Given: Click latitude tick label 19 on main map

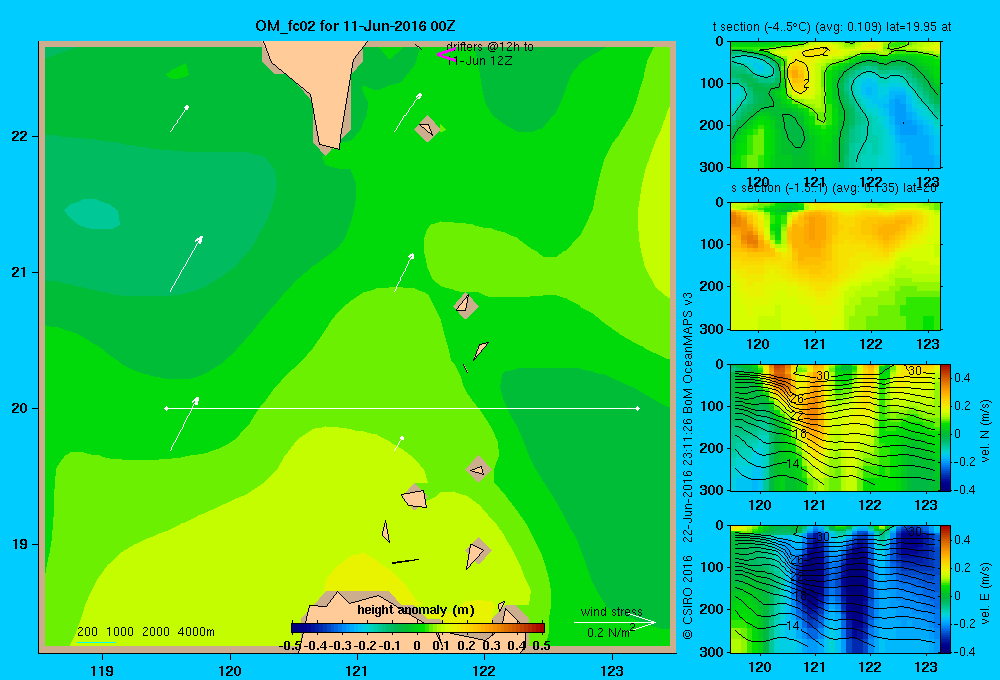Looking at the screenshot, I should pyautogui.click(x=20, y=544).
